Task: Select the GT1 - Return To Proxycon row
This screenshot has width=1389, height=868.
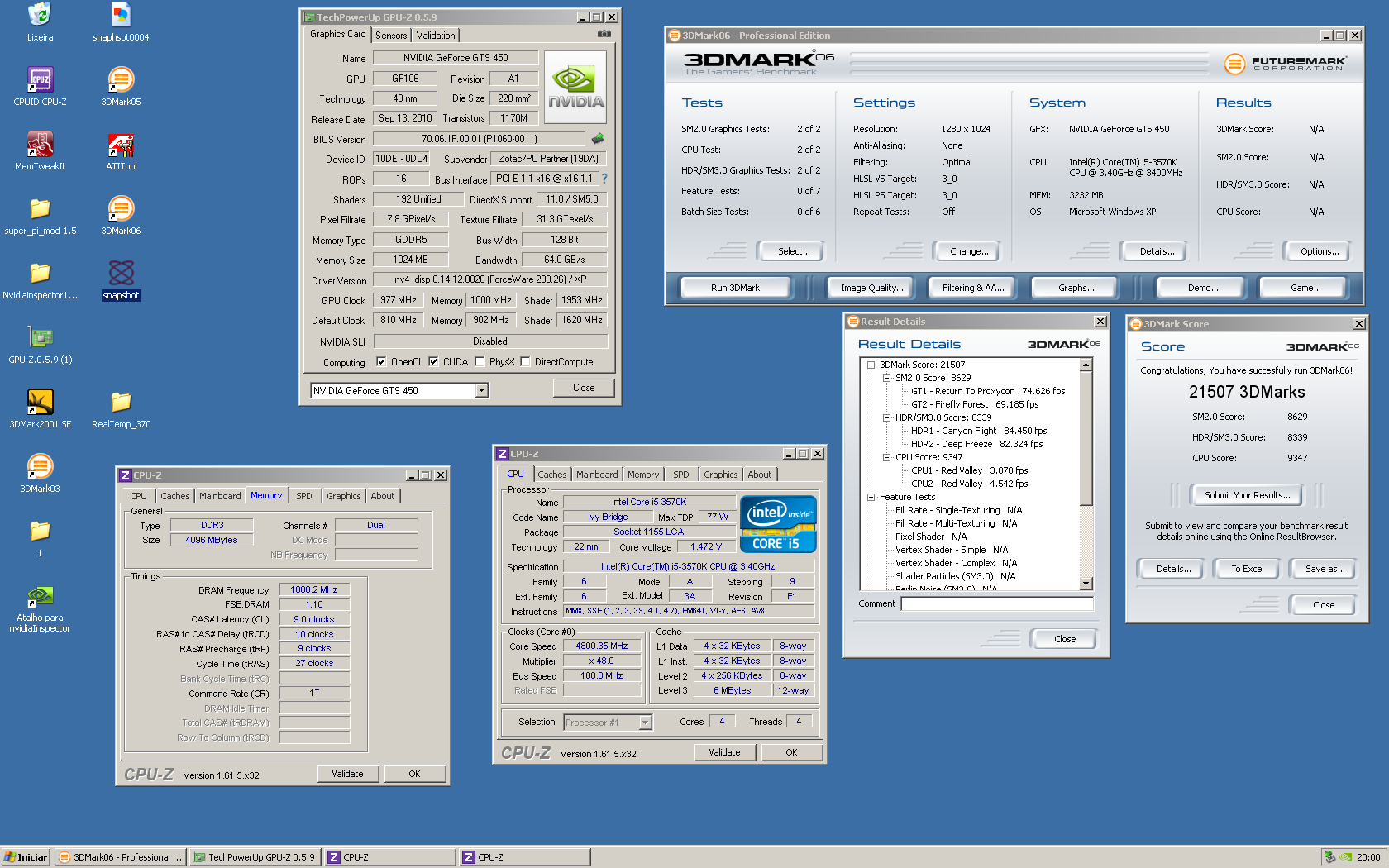Action: (988, 391)
